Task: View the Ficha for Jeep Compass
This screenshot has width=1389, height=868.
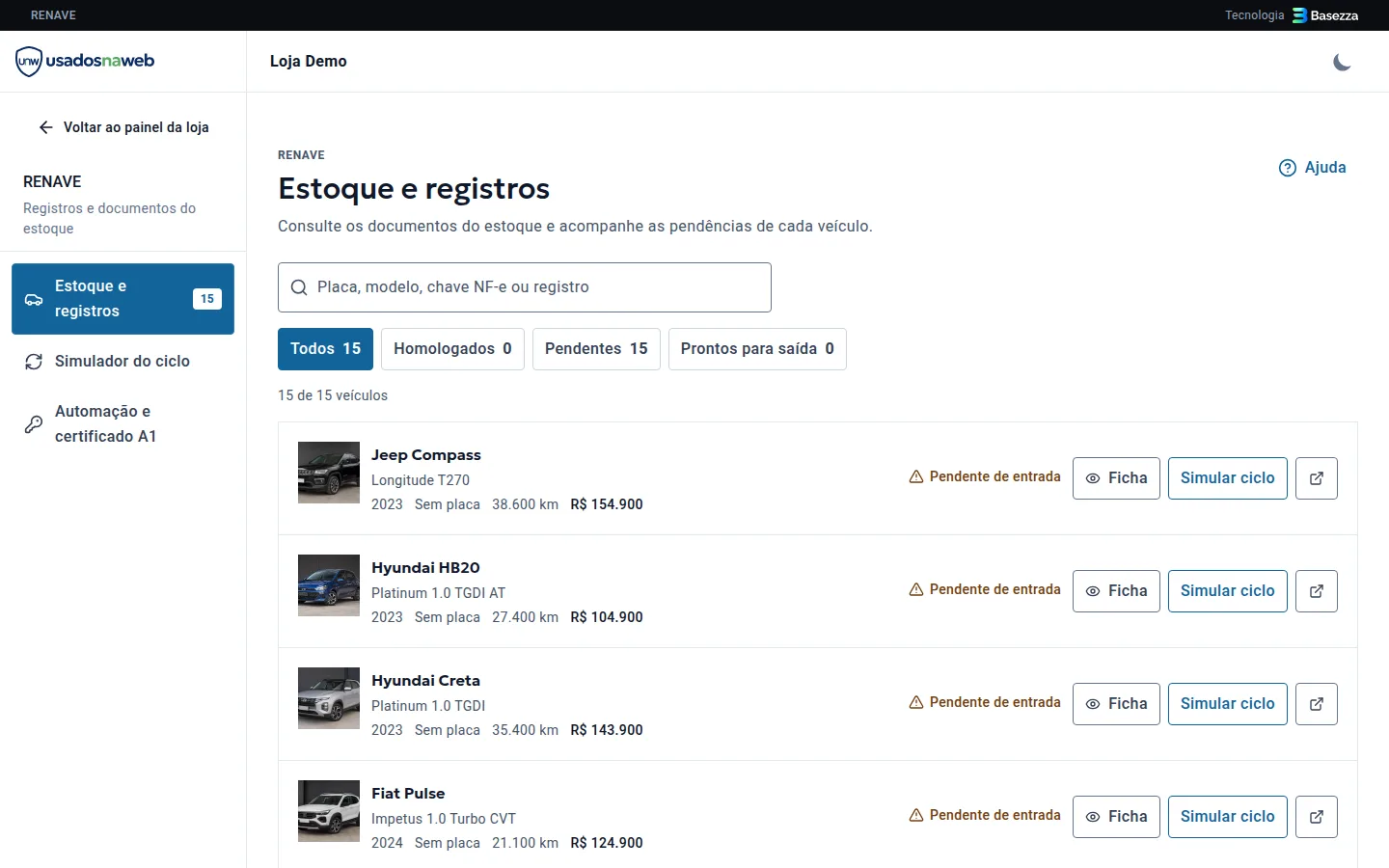Action: 1116,478
